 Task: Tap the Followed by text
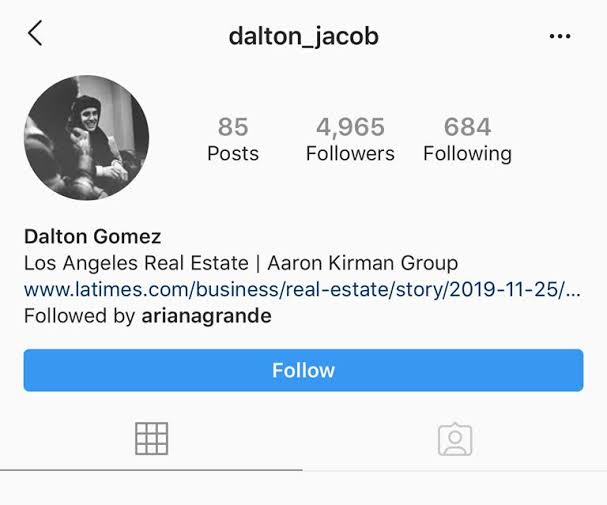coord(79,316)
